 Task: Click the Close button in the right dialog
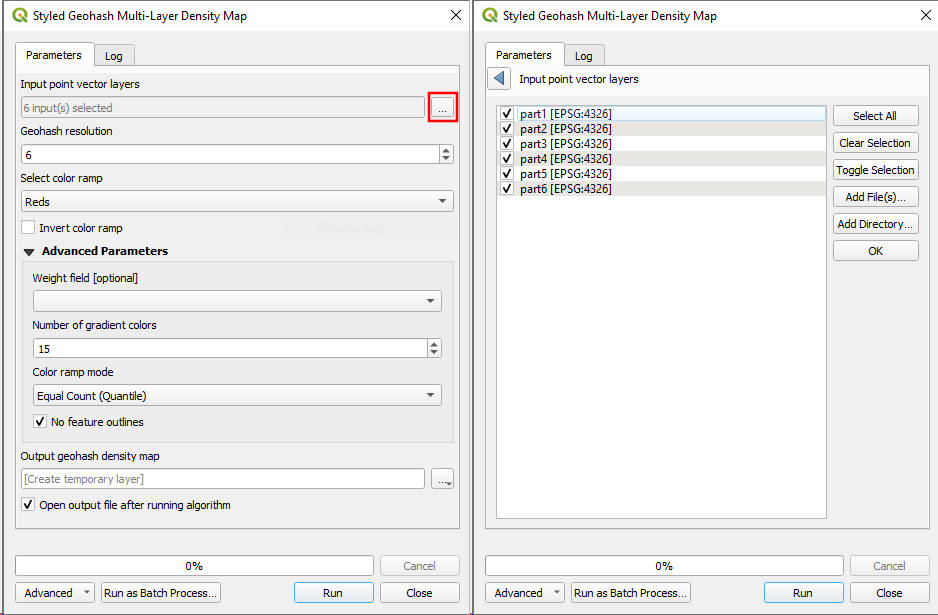[890, 592]
